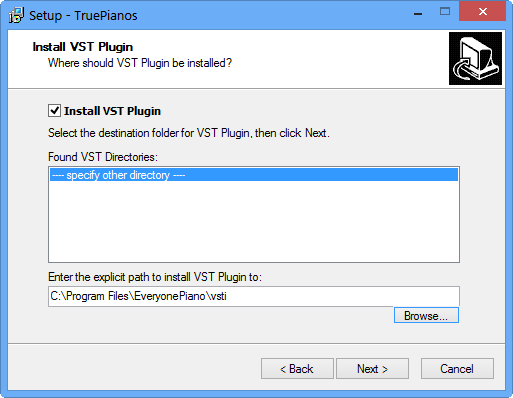Minimize the Setup - TruePianos window
Screen dimensions: 513x398
(418, 14)
